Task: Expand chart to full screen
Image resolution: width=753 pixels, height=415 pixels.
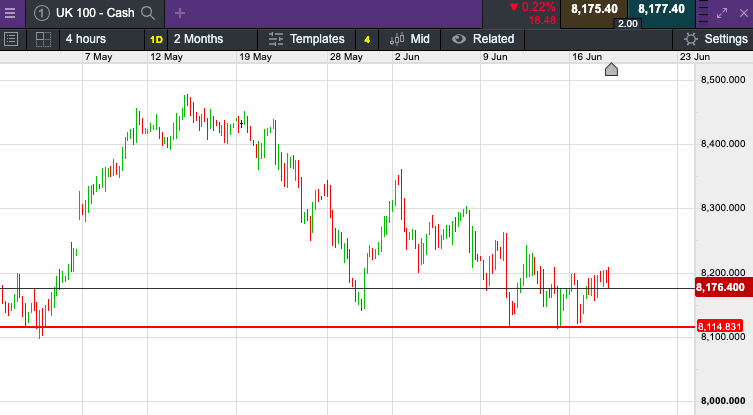Action: 722,13
